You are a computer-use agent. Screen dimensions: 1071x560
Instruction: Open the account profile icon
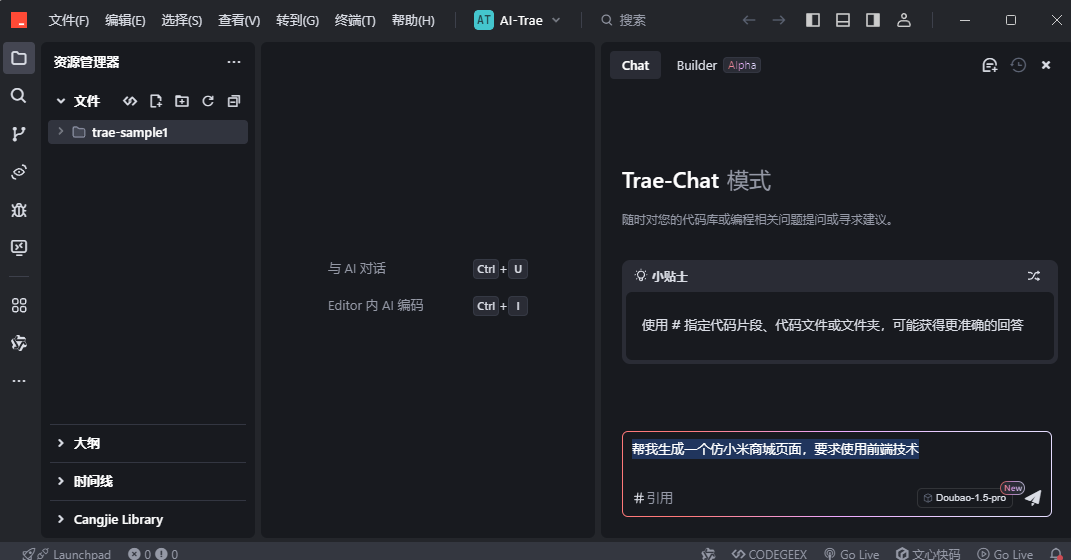click(904, 20)
